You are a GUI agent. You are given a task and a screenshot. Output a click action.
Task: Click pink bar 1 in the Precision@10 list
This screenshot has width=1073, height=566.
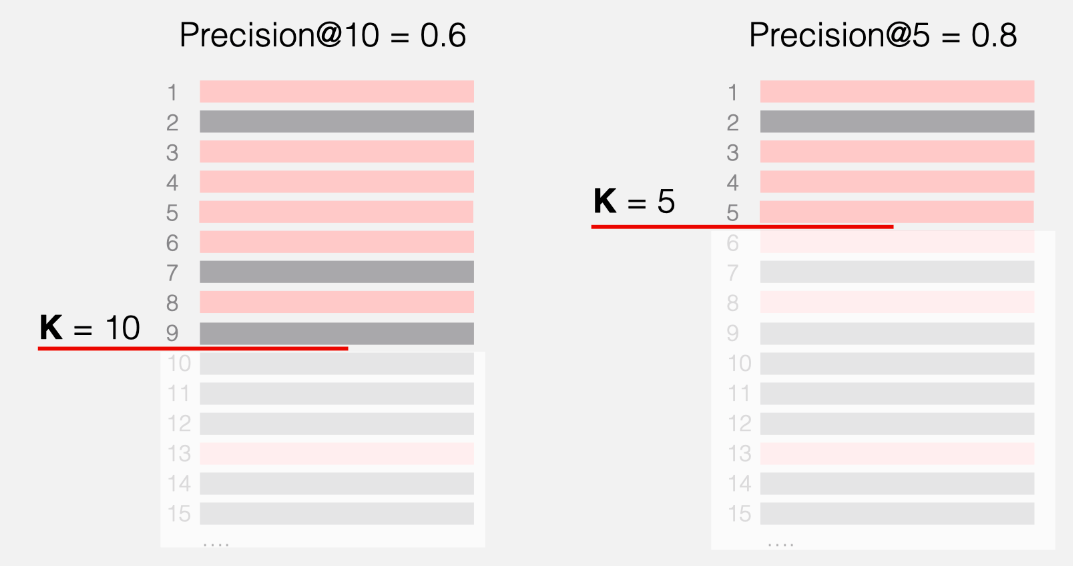336,92
